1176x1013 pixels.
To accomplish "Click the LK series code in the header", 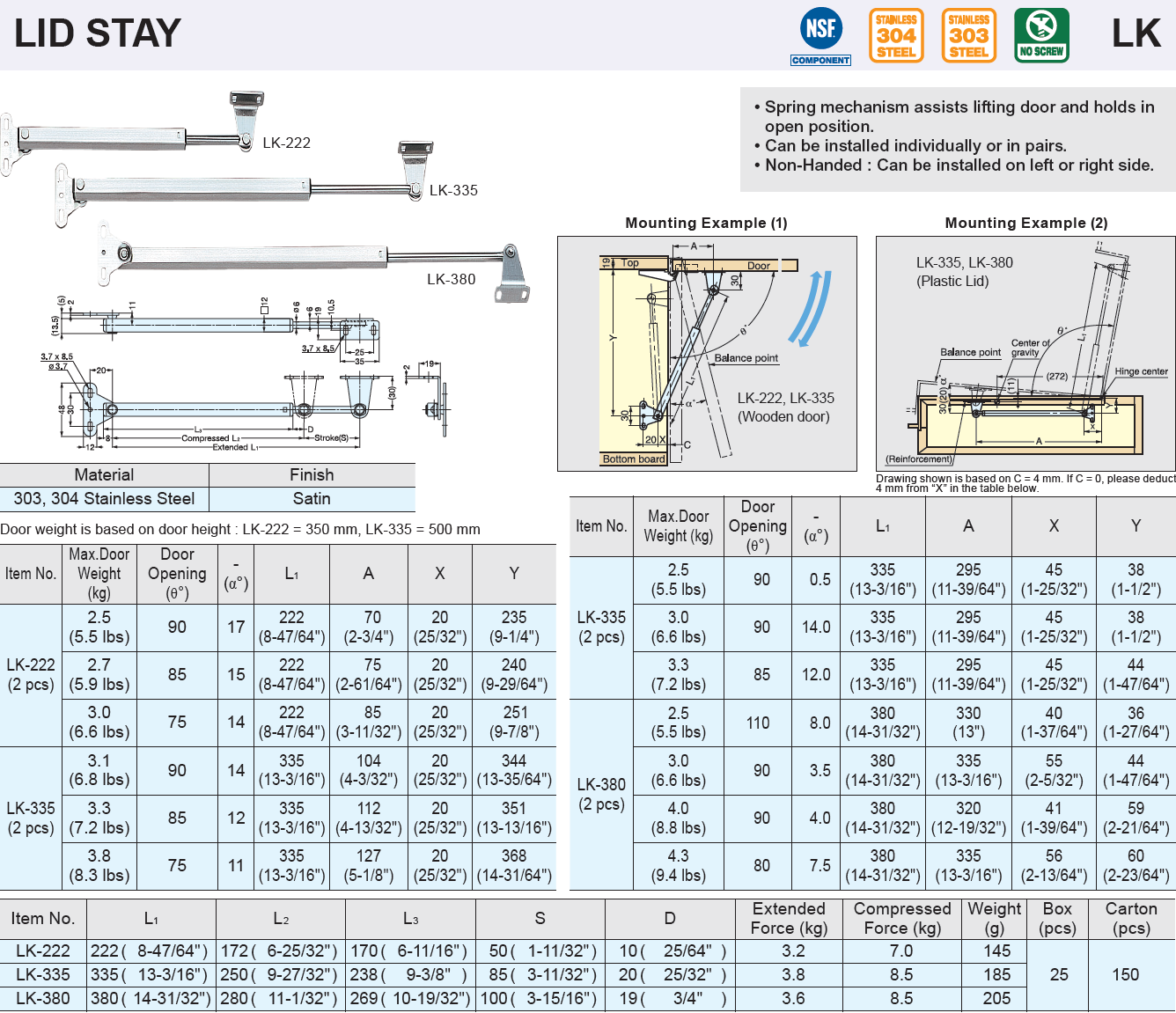I will pyautogui.click(x=1136, y=34).
